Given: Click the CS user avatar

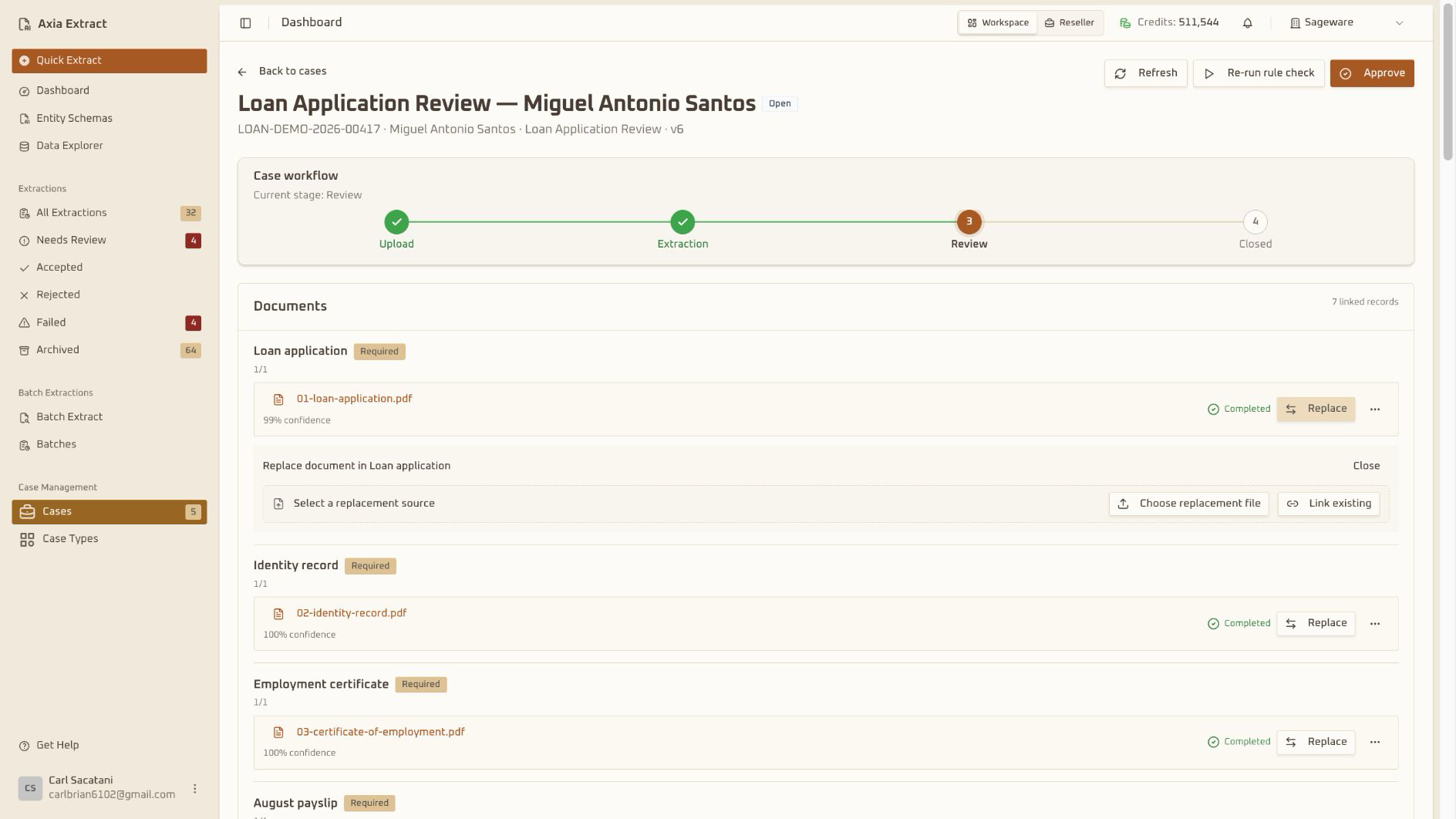Looking at the screenshot, I should 30,788.
